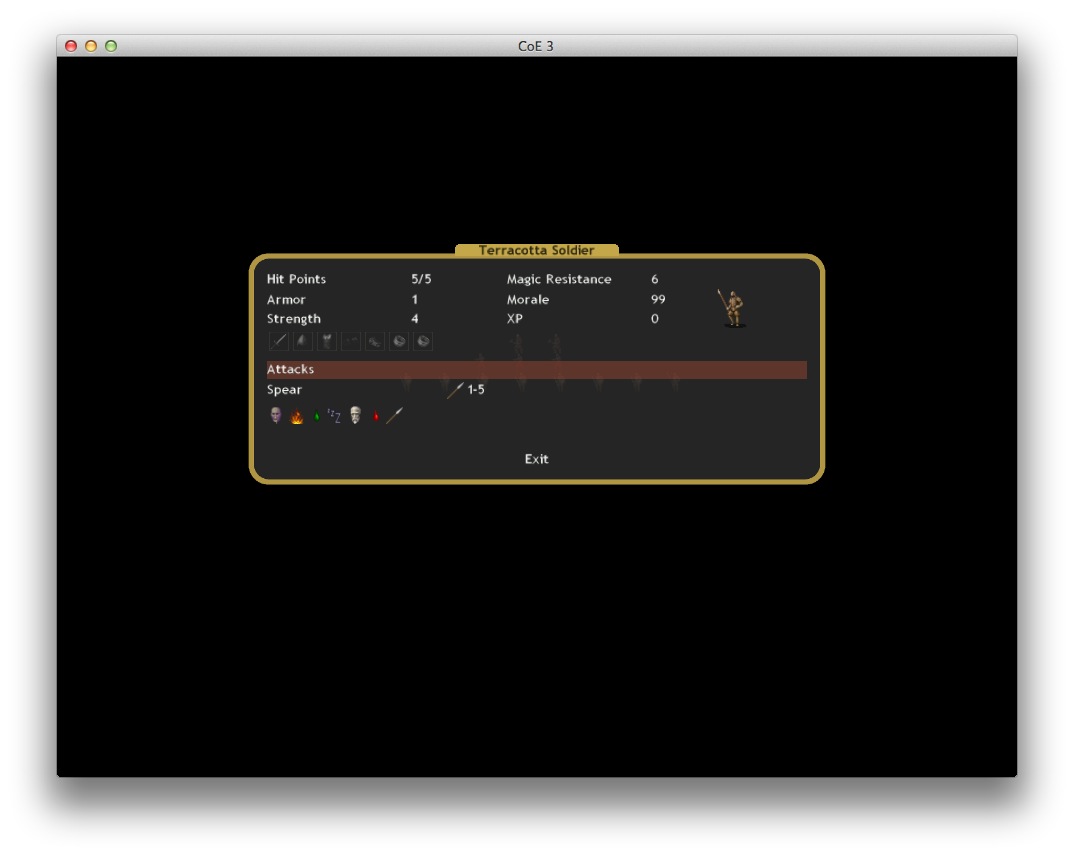Click the green droplet ability icon
Image resolution: width=1074 pixels, height=856 pixels.
pyautogui.click(x=317, y=417)
